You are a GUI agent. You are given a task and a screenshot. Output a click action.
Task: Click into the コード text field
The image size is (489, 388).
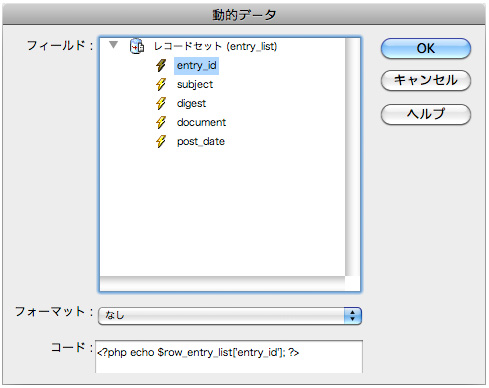pos(229,356)
